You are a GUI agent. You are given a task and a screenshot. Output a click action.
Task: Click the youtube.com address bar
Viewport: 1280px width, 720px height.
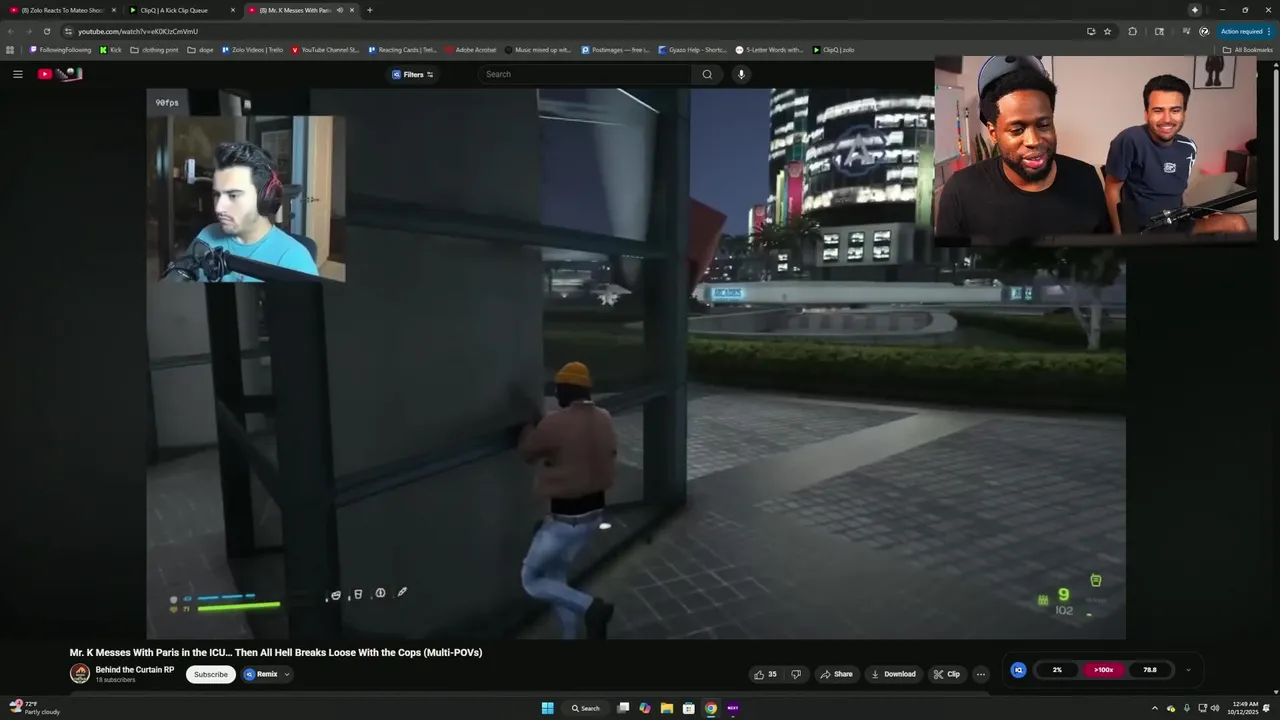pos(580,31)
